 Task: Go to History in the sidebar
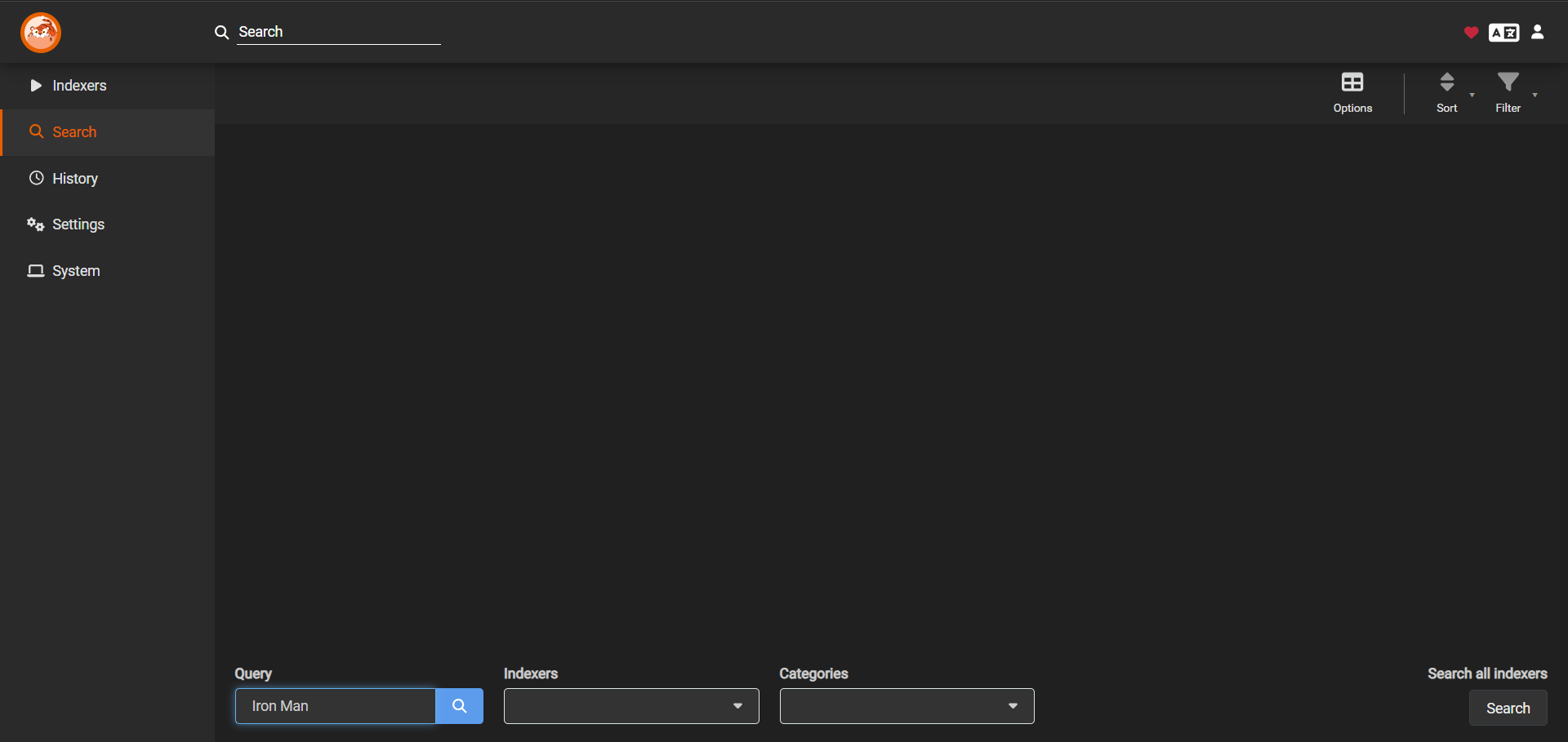click(x=74, y=179)
